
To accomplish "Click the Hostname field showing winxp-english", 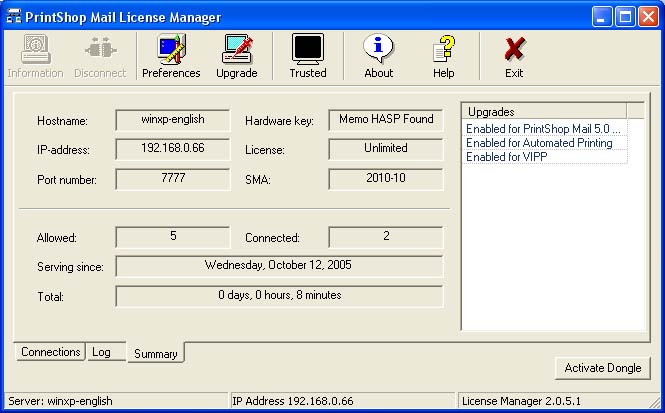I will tap(173, 120).
